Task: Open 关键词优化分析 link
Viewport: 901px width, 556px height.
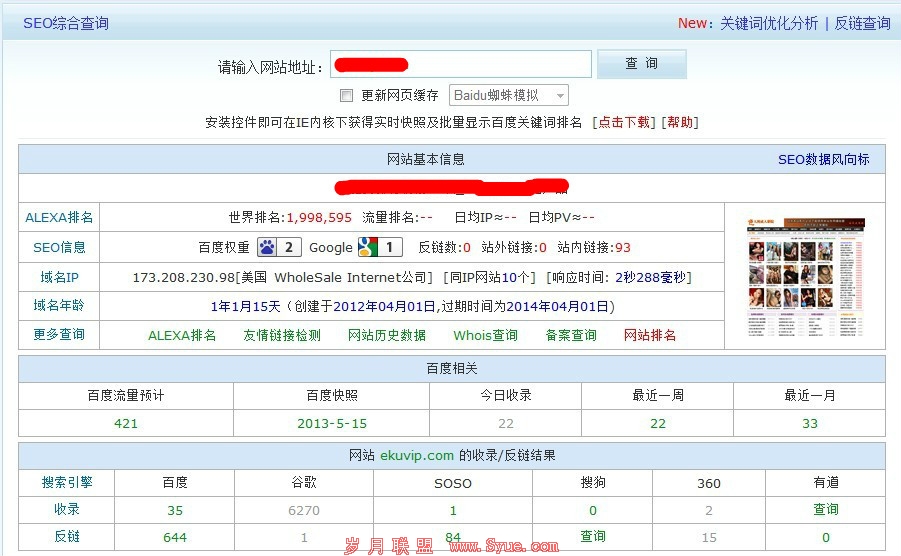Action: 768,23
